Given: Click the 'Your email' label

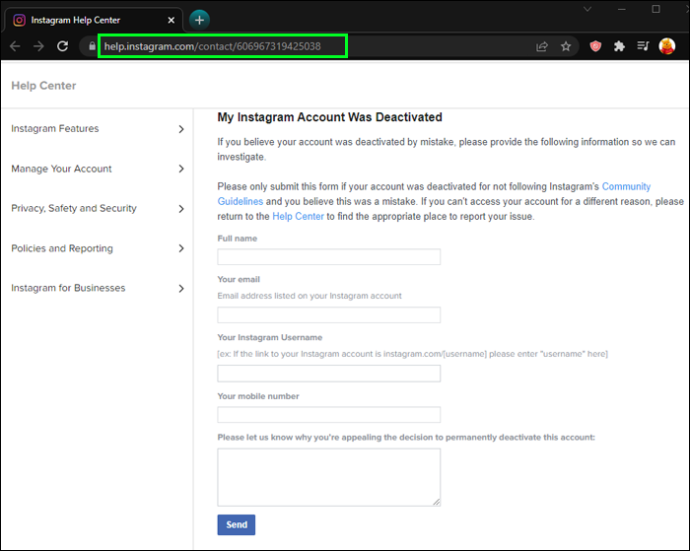Looking at the screenshot, I should click(239, 279).
